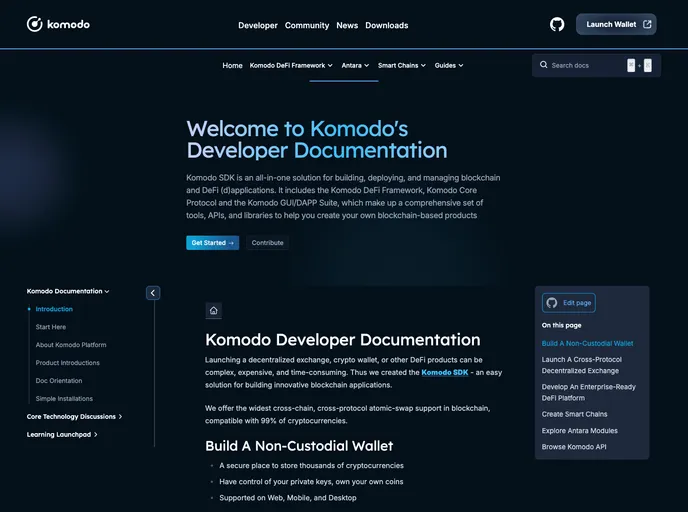This screenshot has height=512, width=688.
Task: Click the Komodo logo
Action: 58,24
